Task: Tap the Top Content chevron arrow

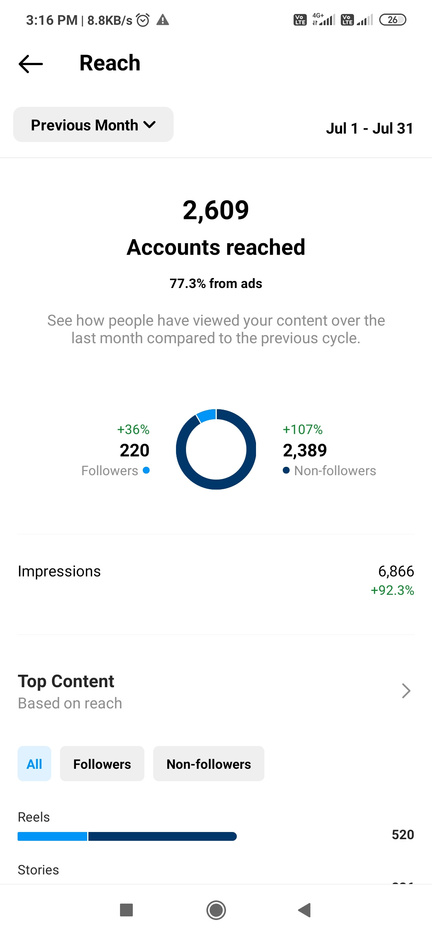Action: tap(406, 691)
